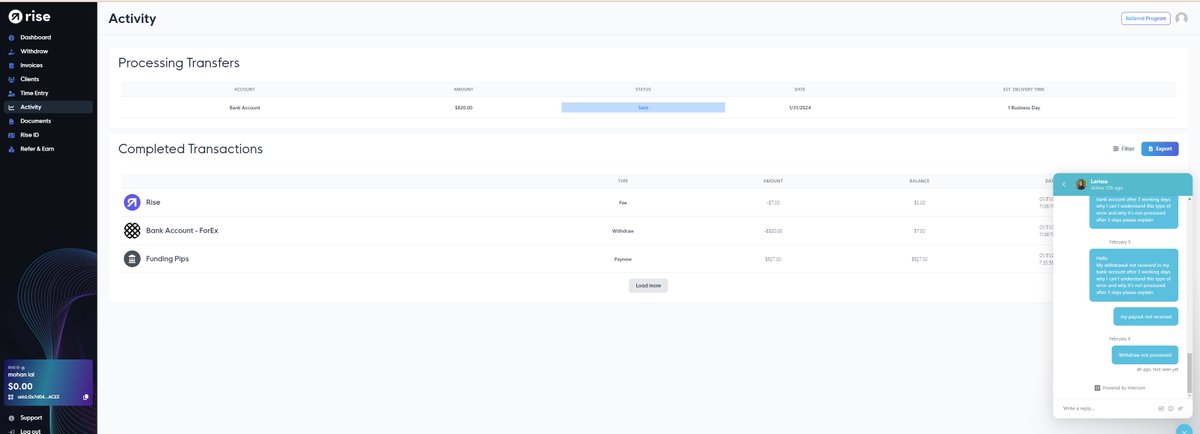Click the Dashboard sidebar icon
This screenshot has height=434, width=1200.
click(11, 37)
